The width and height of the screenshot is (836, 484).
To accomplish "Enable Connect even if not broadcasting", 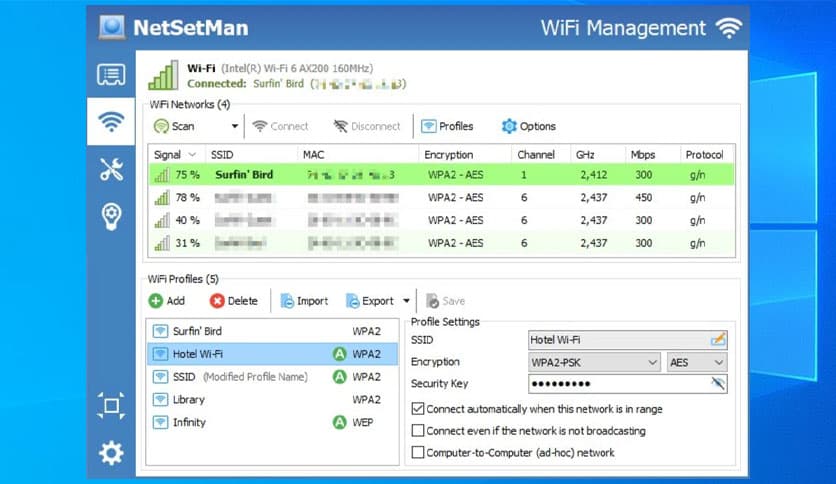I will (418, 431).
